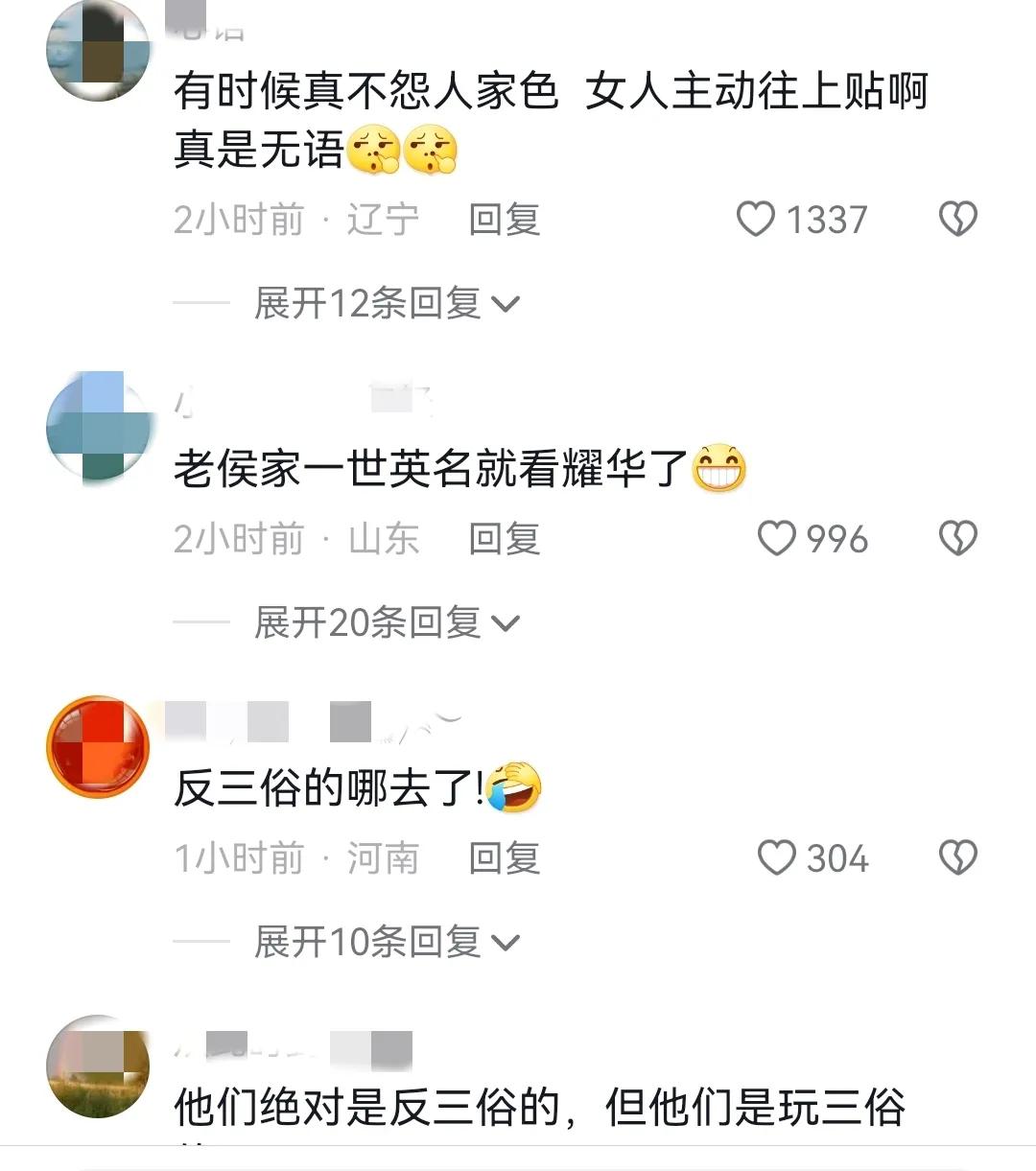Image resolution: width=1036 pixels, height=1171 pixels.
Task: Like the comment with 1337 likes
Action: click(755, 220)
